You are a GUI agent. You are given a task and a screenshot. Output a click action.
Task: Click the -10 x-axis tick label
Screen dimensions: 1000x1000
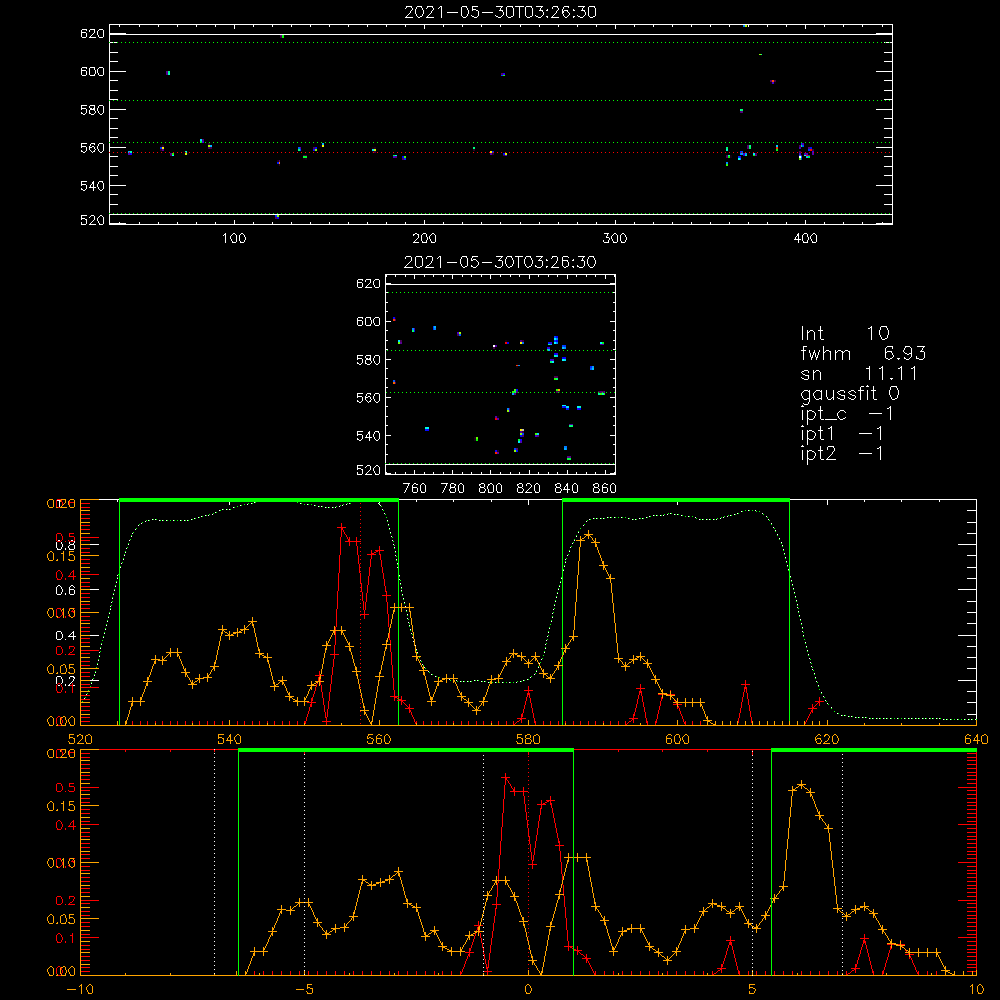pyautogui.click(x=79, y=989)
